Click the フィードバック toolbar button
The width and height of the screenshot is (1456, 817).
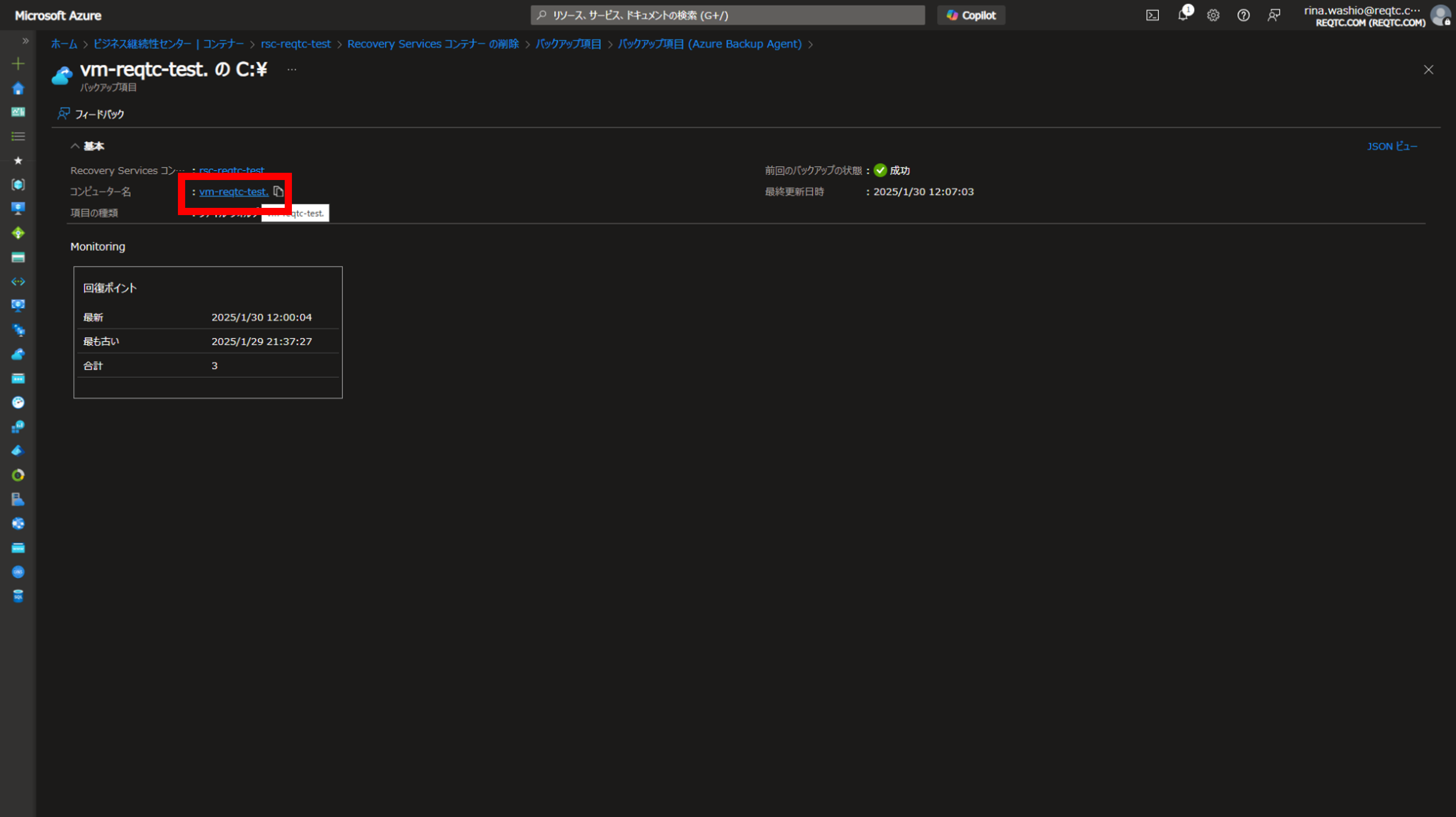(90, 114)
